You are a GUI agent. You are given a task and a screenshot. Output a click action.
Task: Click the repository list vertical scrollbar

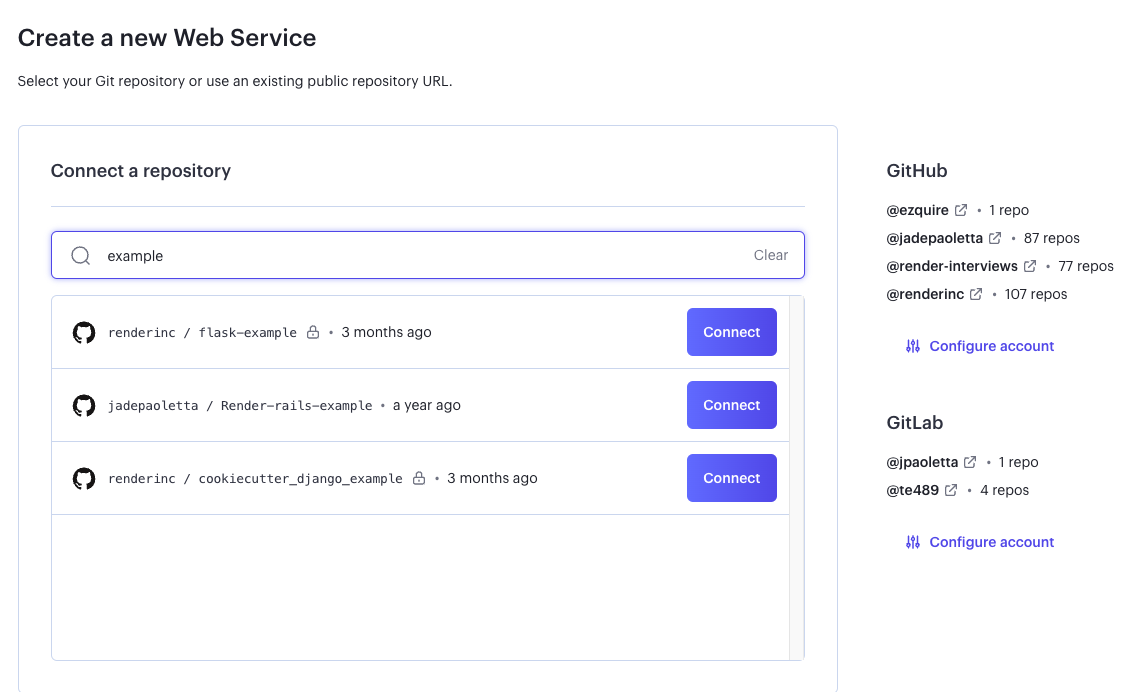(797, 478)
